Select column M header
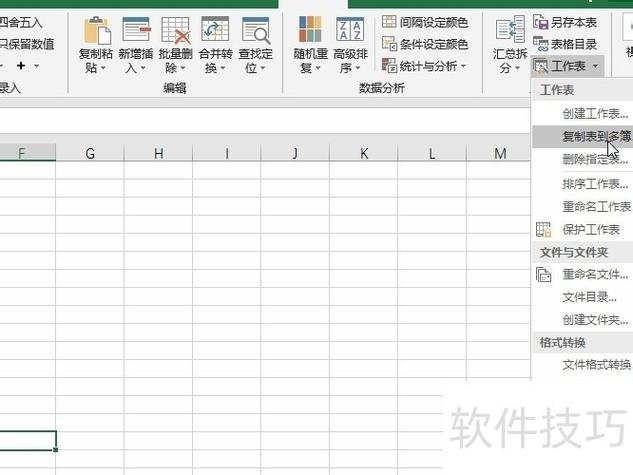The width and height of the screenshot is (633, 475). 500,153
